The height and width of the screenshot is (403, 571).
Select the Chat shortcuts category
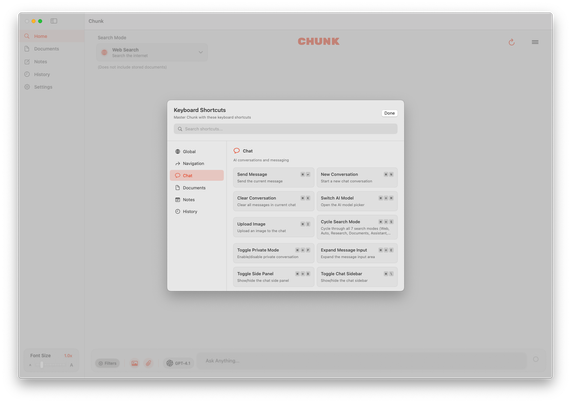point(197,175)
